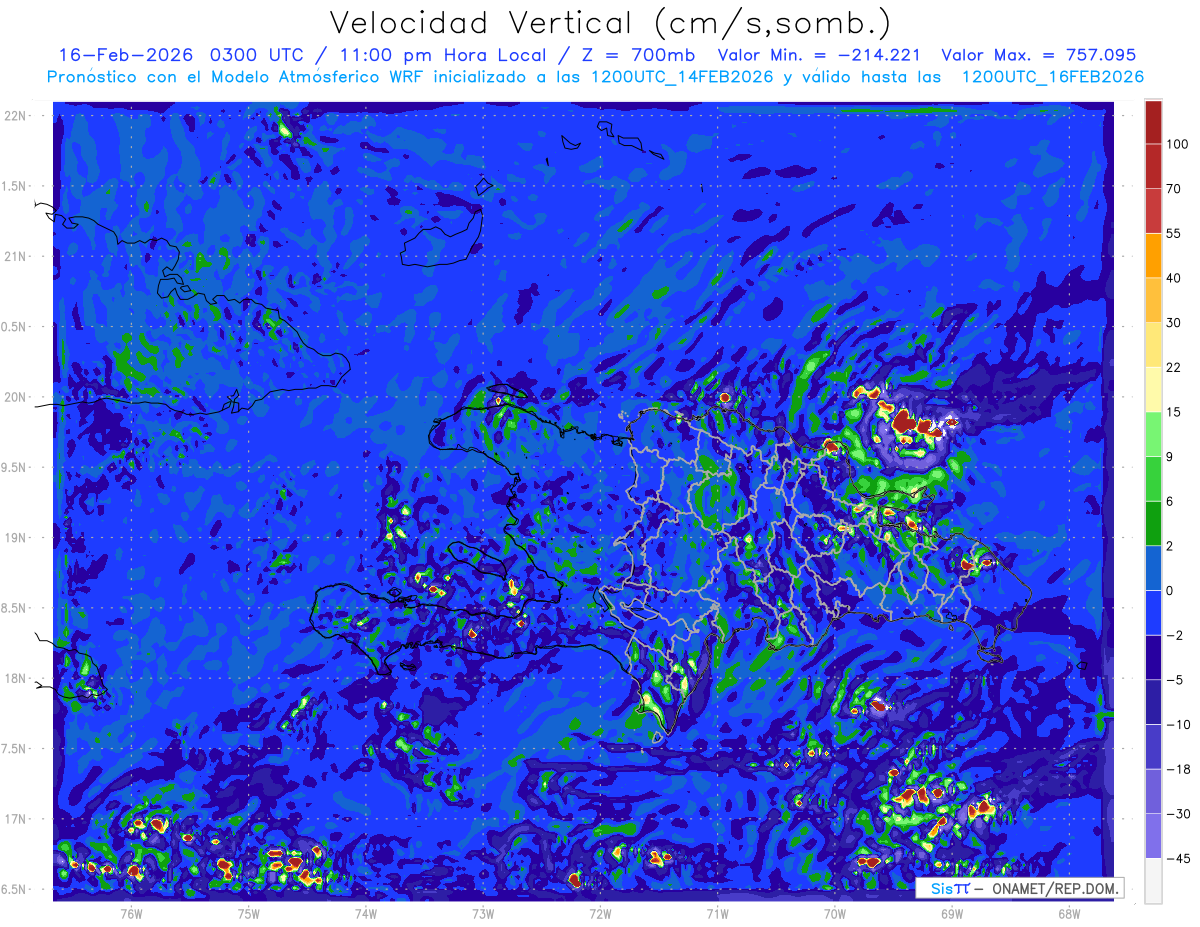Click the latitude label '8.5N'
This screenshot has height=927, width=1200.
coord(15,608)
